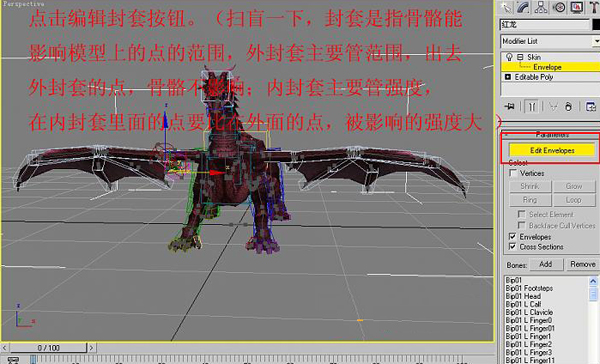Click the frame 0 marker on the track bar

33,360
